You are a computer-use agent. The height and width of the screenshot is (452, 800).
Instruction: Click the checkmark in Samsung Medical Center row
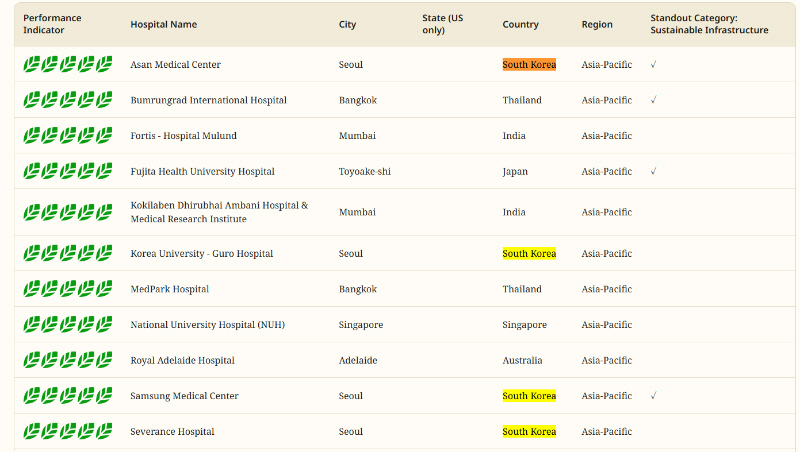(654, 396)
